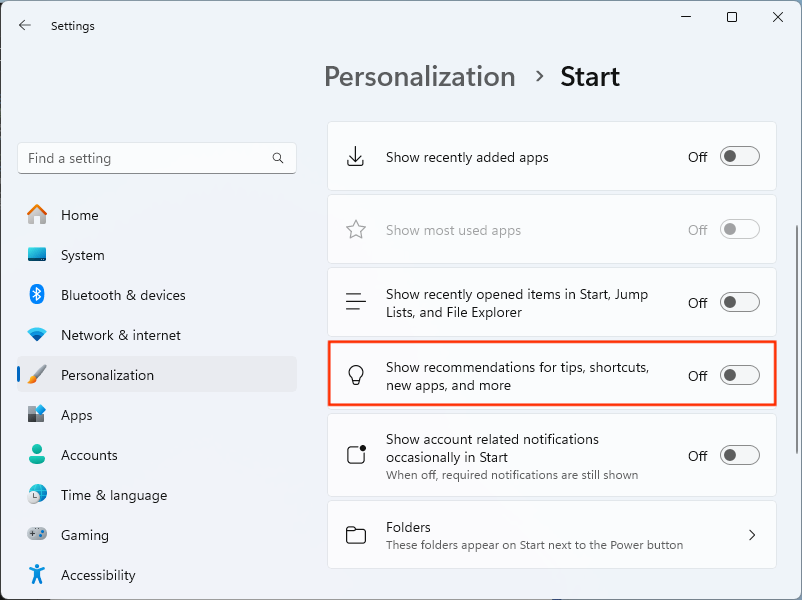
Task: Click the Bluetooth icon in sidebar
Action: pos(37,295)
